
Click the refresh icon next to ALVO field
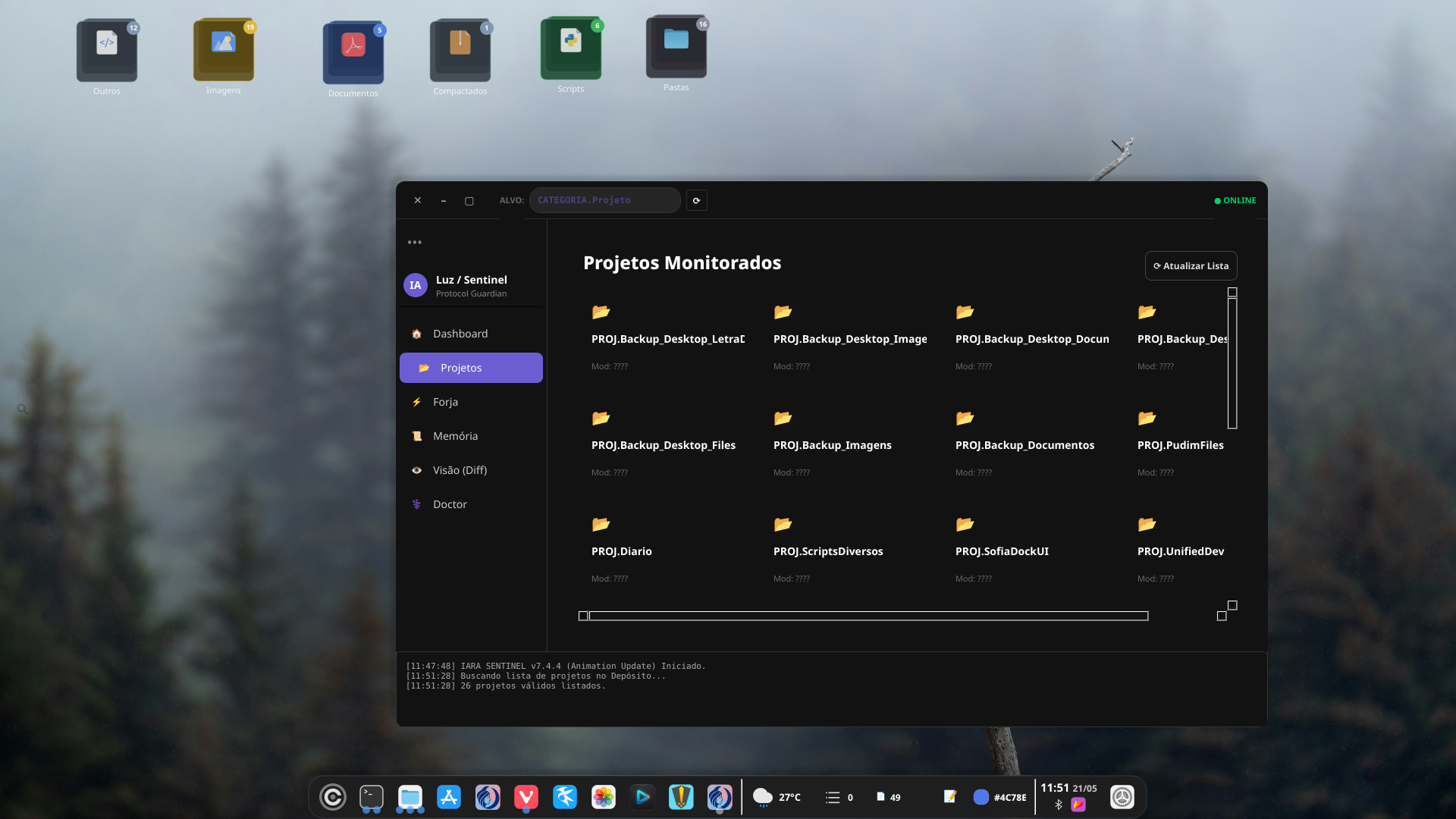pyautogui.click(x=696, y=200)
